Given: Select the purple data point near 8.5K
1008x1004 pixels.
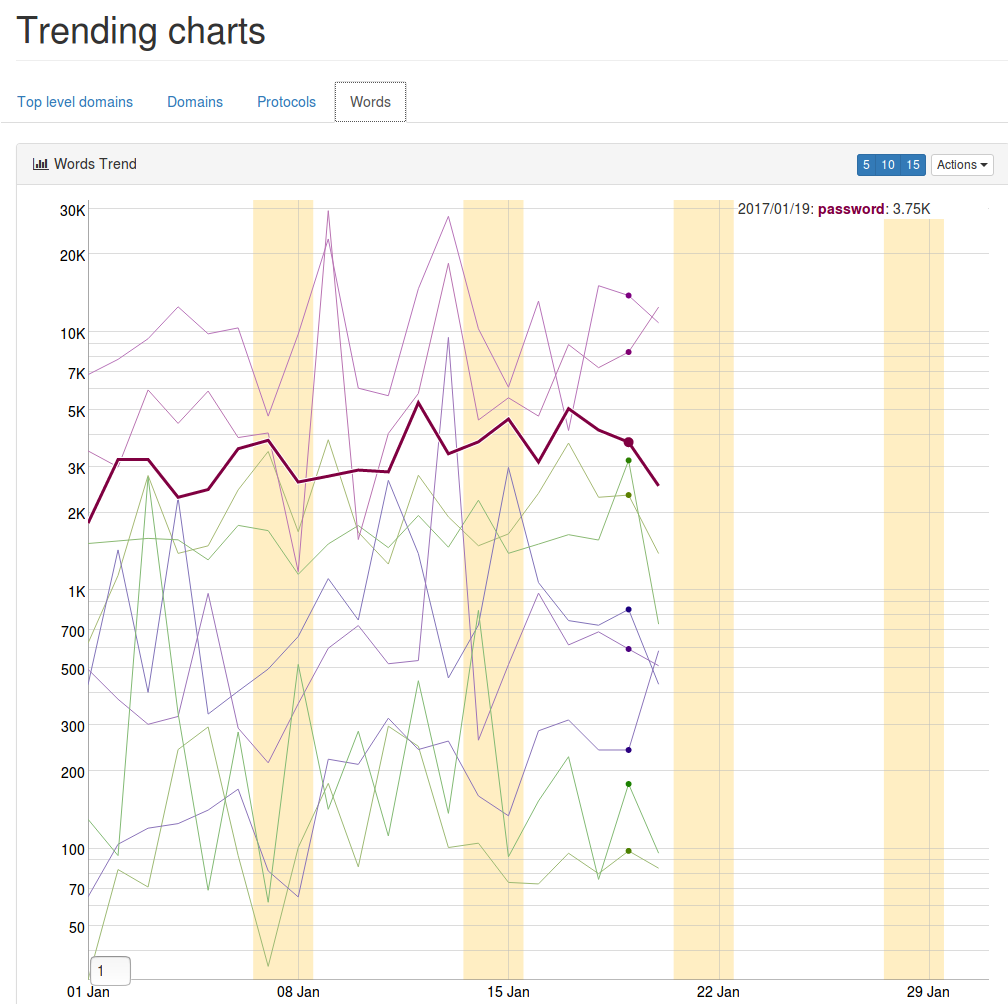Looking at the screenshot, I should 628,352.
